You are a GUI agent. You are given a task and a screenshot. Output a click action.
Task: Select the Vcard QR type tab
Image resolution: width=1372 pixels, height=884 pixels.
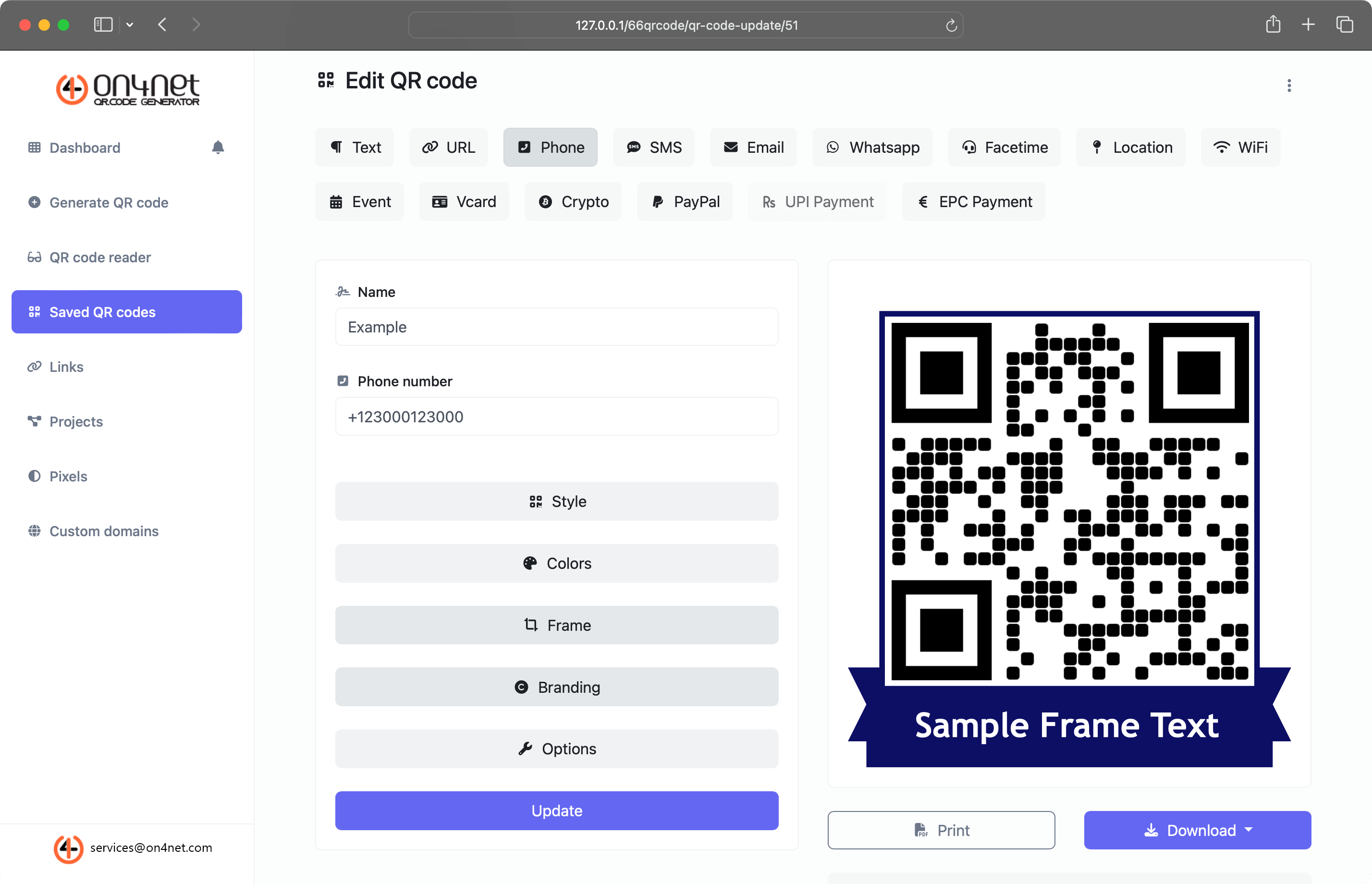[464, 201]
